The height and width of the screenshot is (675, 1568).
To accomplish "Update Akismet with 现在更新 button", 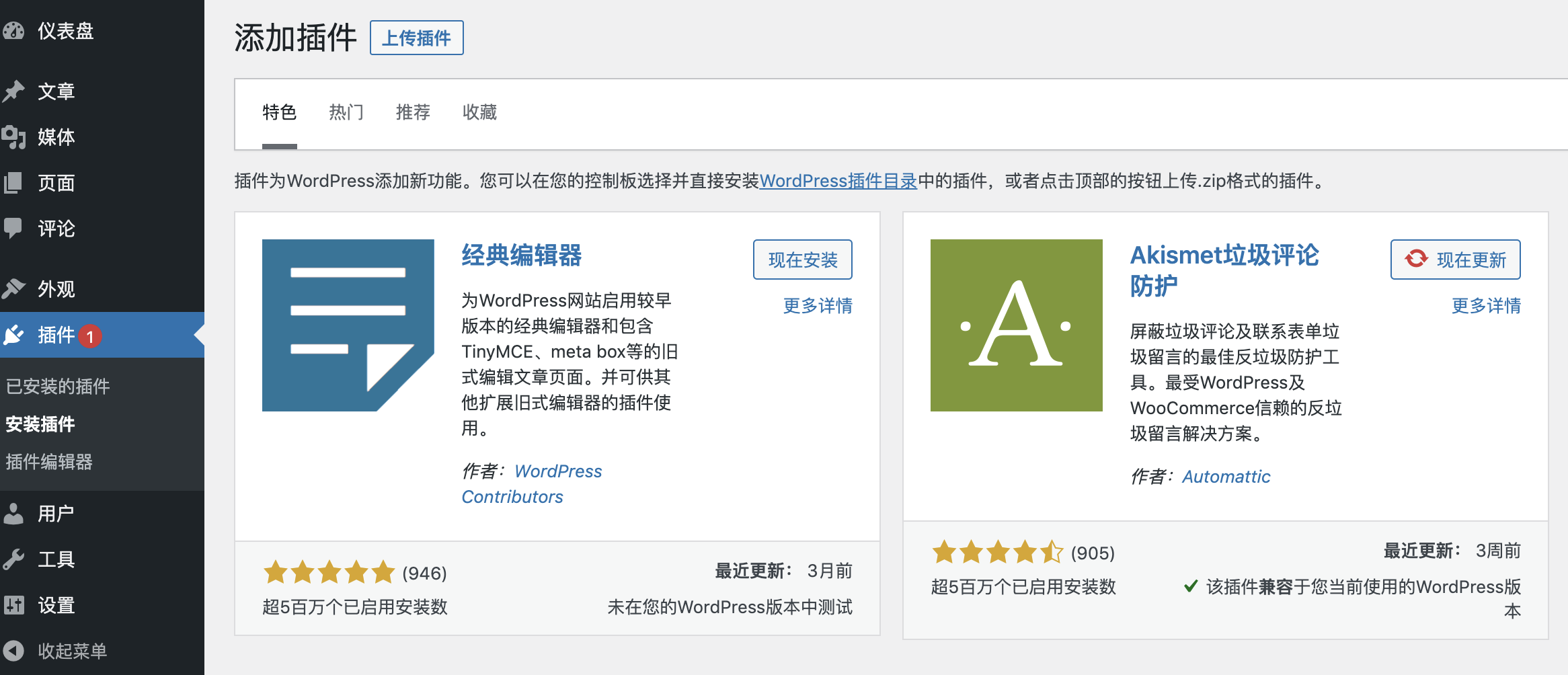I will coord(1455,260).
